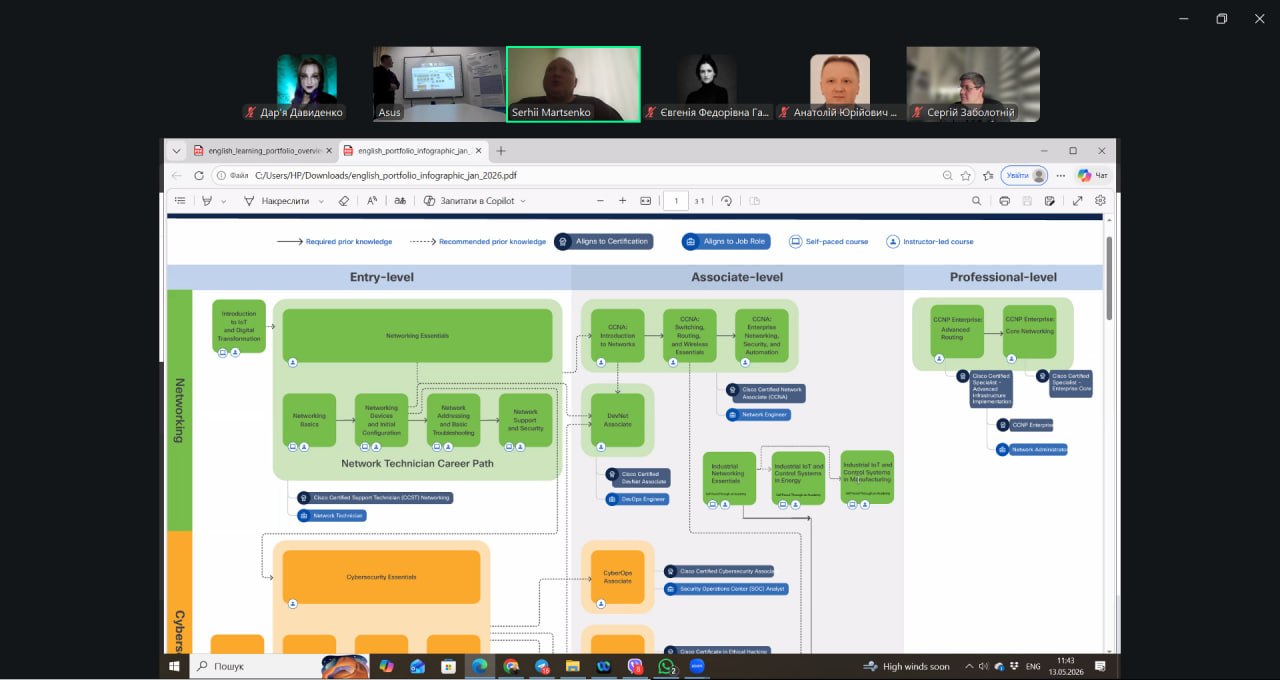This screenshot has width=1280, height=680.
Task: Open the favorites list icon
Action: point(988,175)
